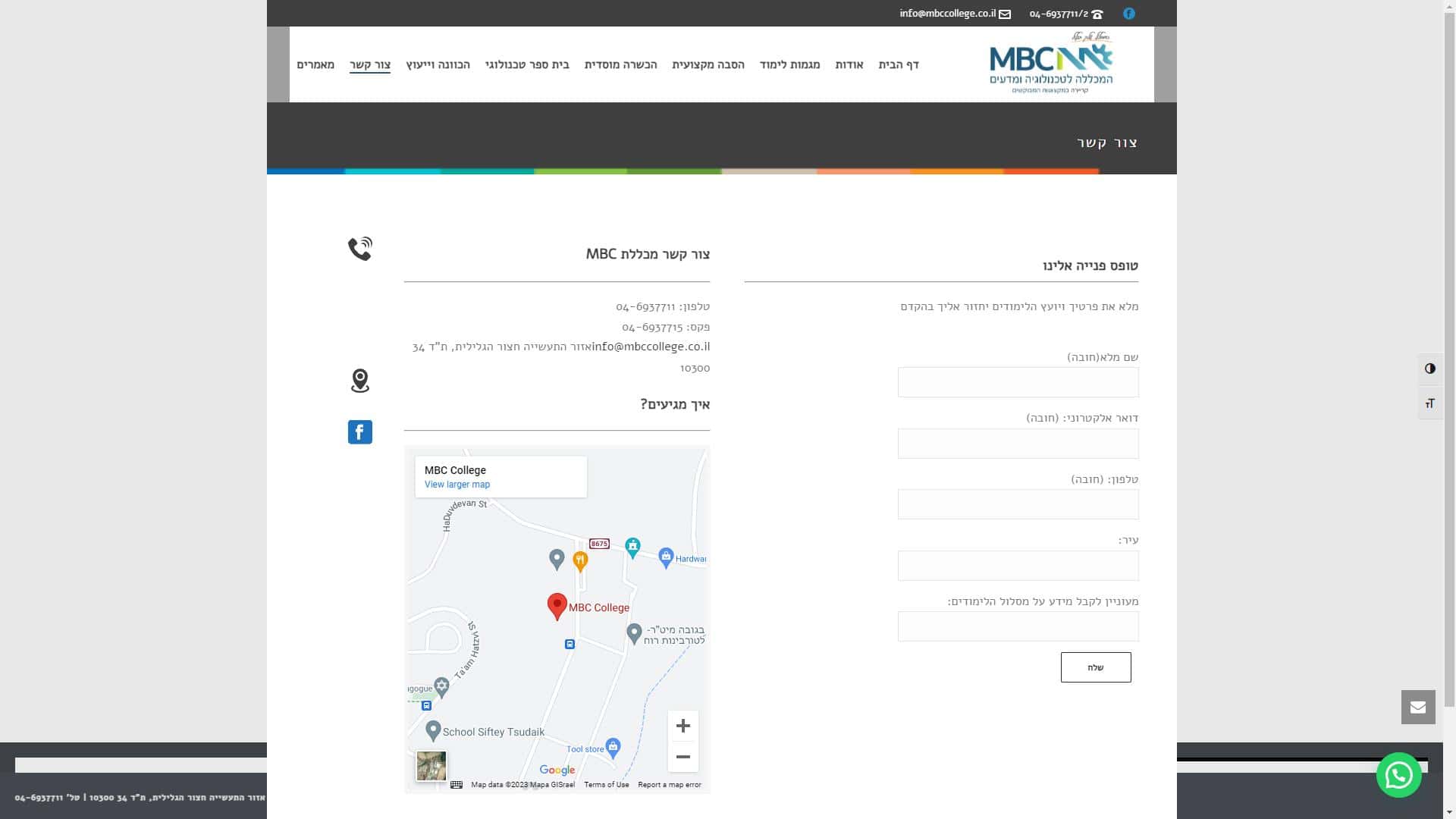Image resolution: width=1456 pixels, height=819 pixels.
Task: Open מגמות לימוד menu item
Action: pyautogui.click(x=790, y=64)
